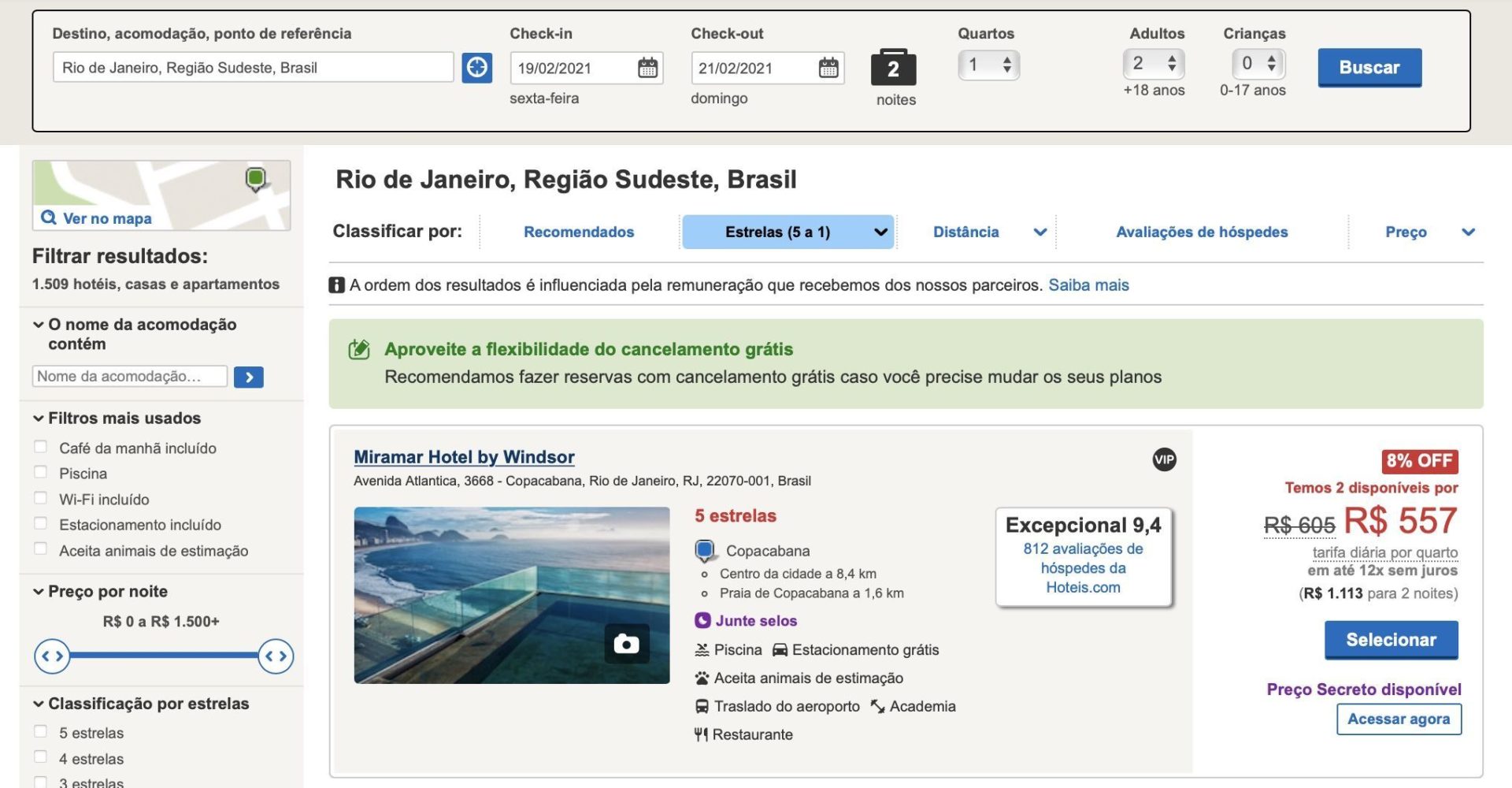Click the Junte selos purple icon
The image size is (1512, 788).
[x=702, y=621]
